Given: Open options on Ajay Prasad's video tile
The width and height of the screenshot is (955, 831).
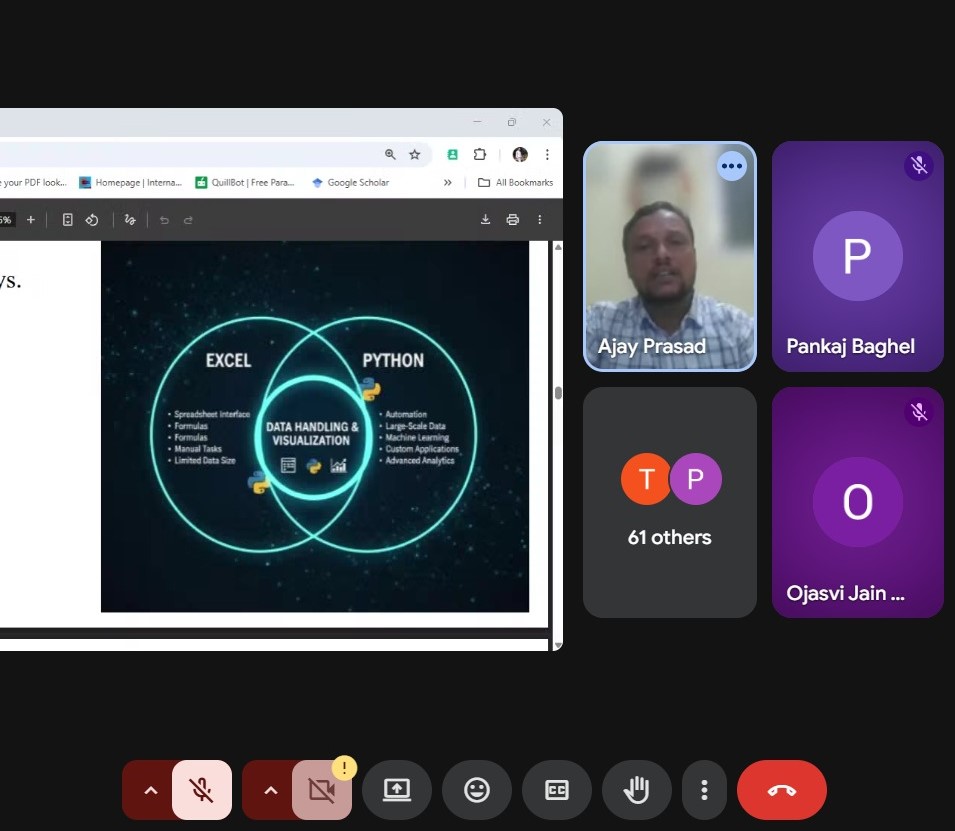Looking at the screenshot, I should click(x=732, y=166).
